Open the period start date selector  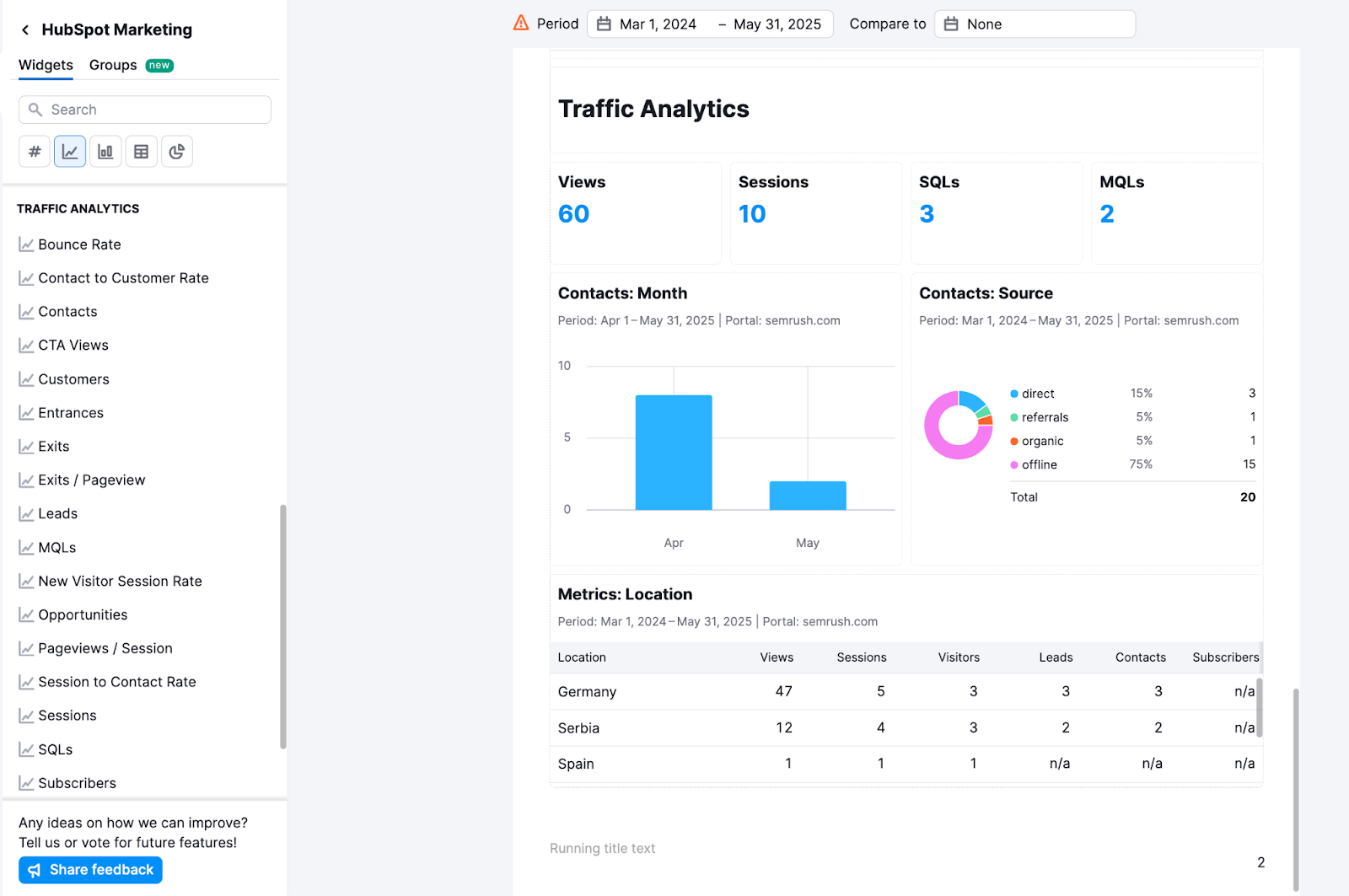point(657,24)
